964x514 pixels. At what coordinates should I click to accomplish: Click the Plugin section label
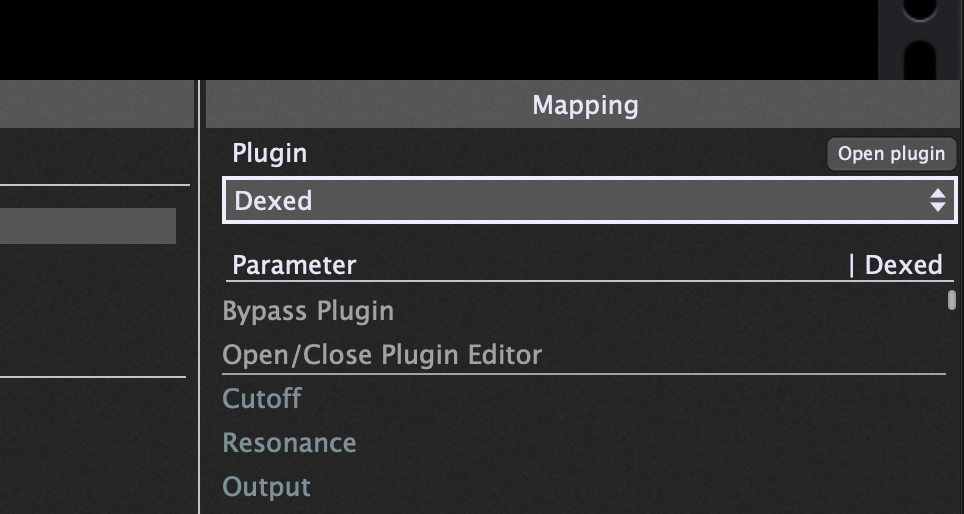(269, 154)
